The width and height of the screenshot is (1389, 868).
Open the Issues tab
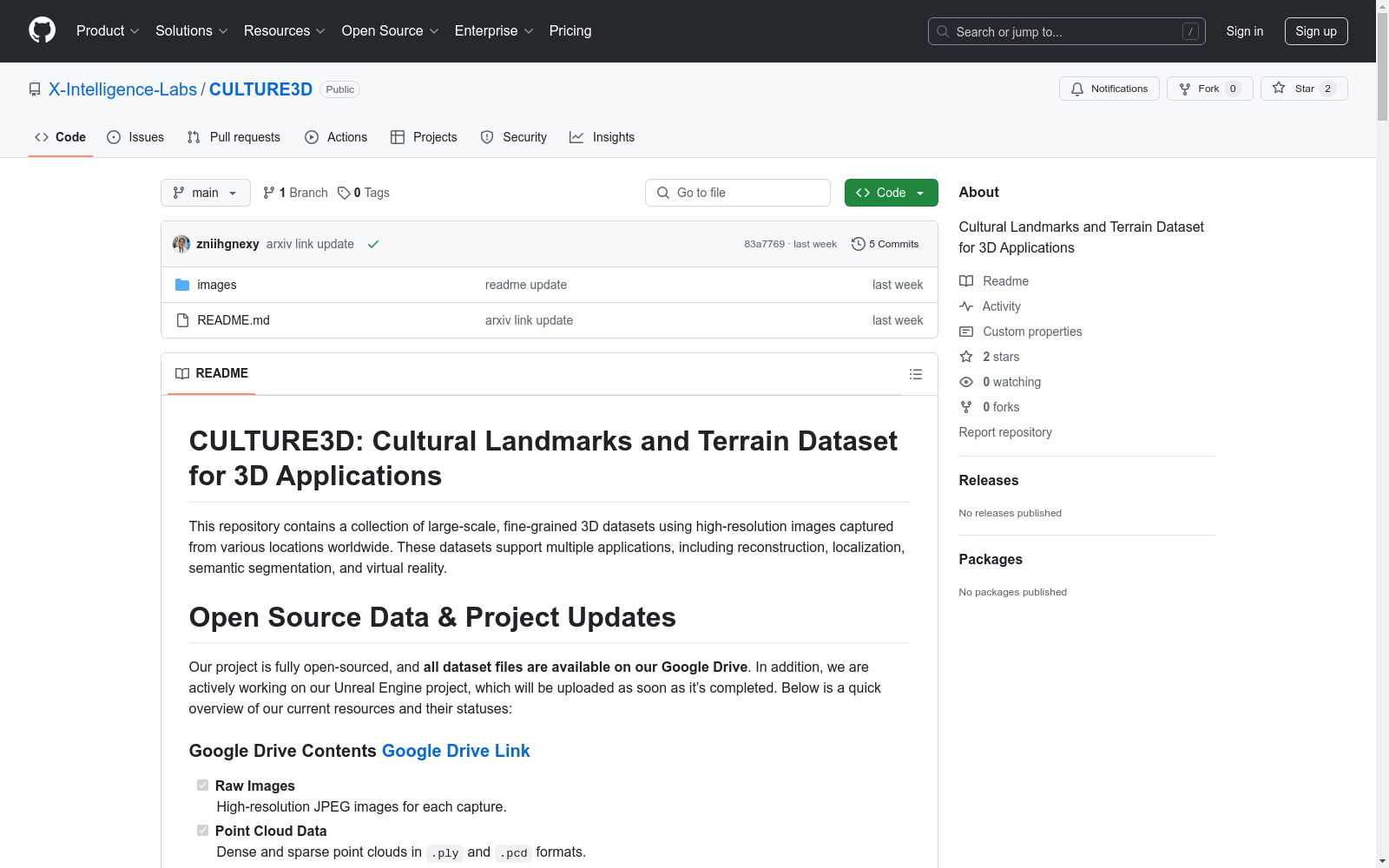click(x=135, y=137)
